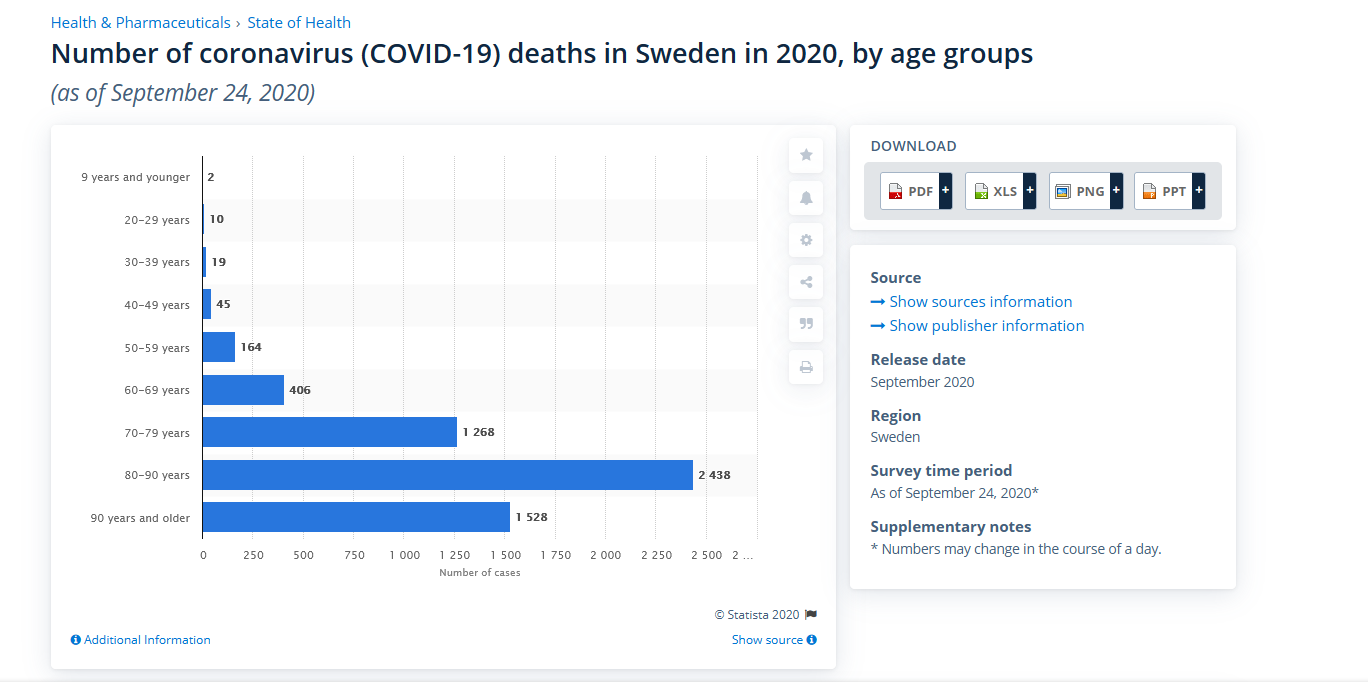Click the flag icon next to Statista 2020
The height and width of the screenshot is (682, 1368).
(x=811, y=615)
